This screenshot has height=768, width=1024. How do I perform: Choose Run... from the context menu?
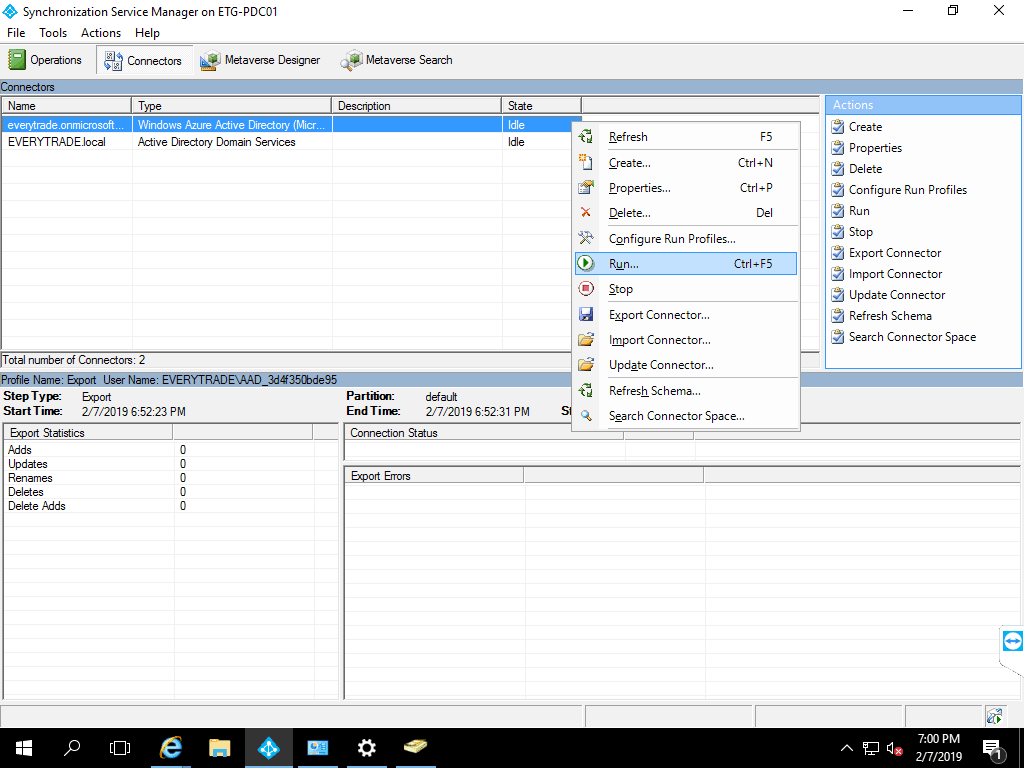(686, 263)
